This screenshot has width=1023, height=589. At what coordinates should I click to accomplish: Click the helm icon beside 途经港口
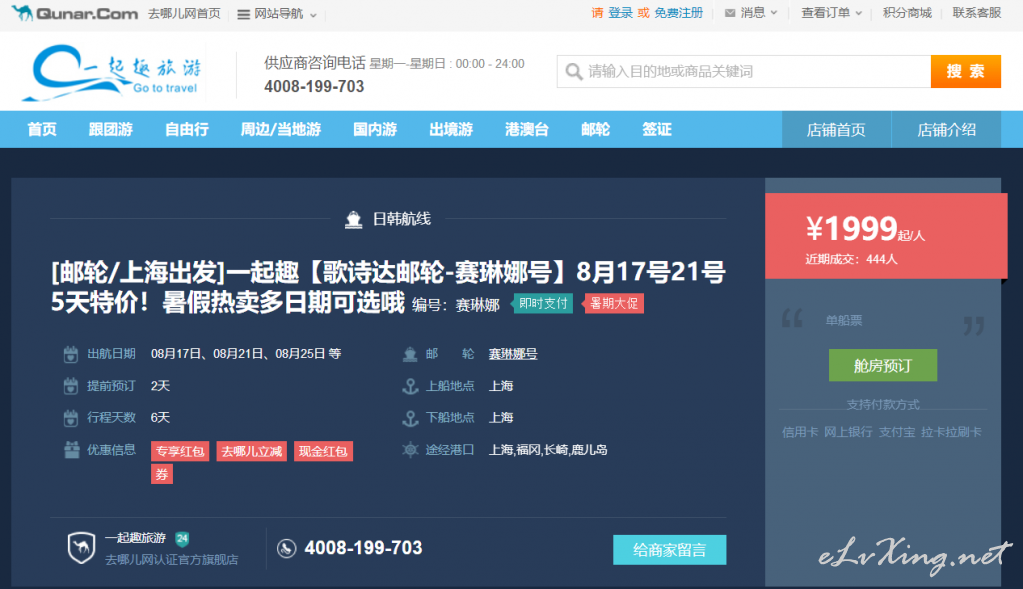[410, 450]
